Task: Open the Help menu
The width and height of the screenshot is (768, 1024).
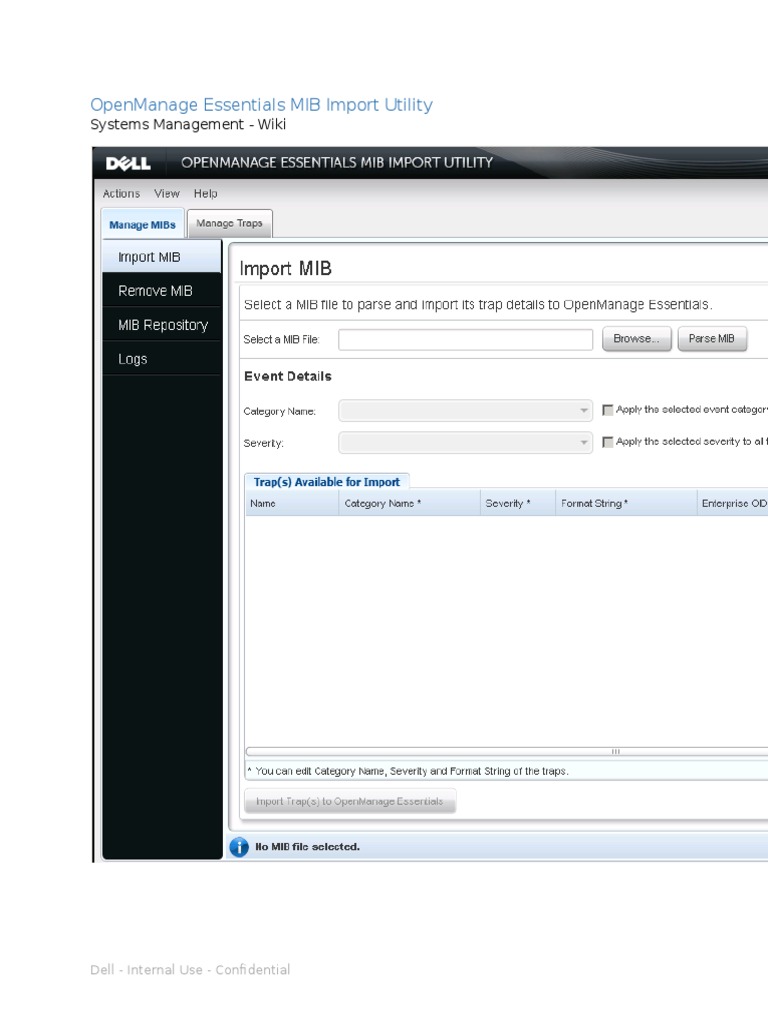Action: tap(205, 194)
